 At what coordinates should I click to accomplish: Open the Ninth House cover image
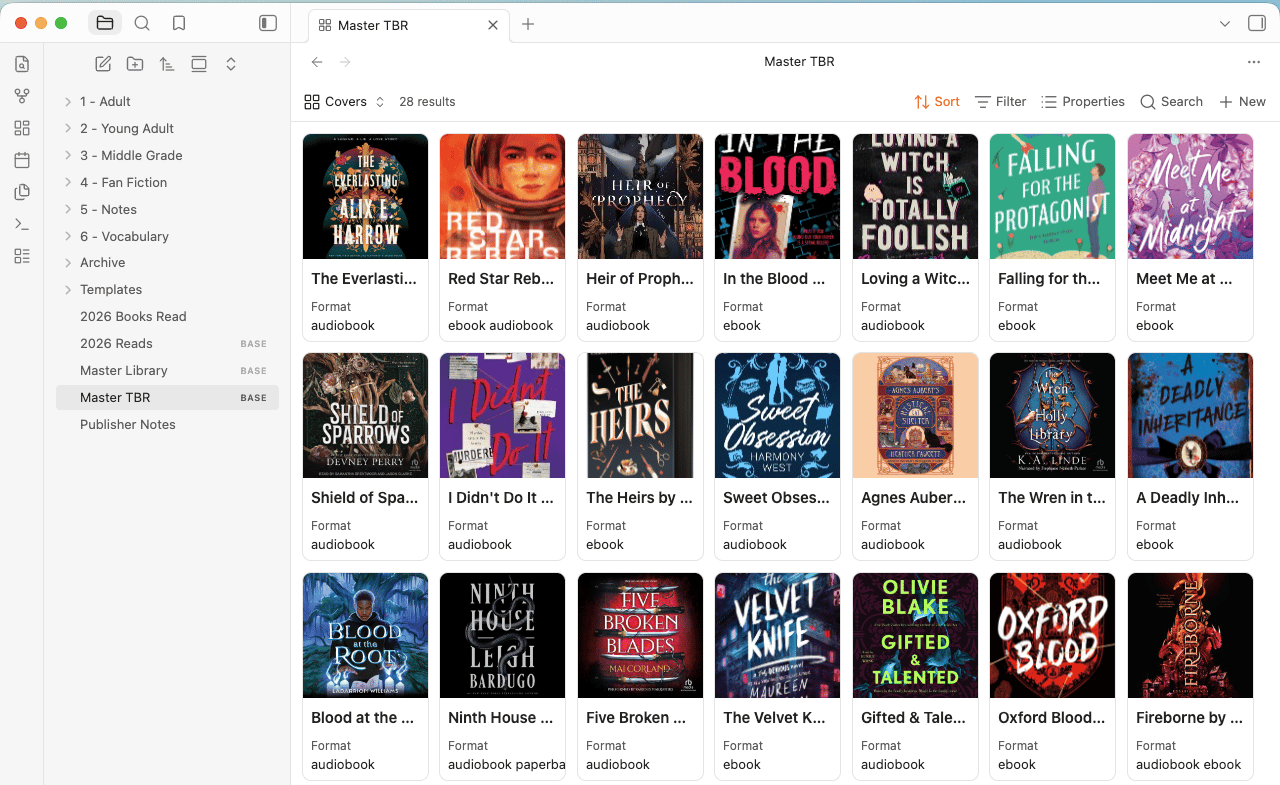coord(502,636)
